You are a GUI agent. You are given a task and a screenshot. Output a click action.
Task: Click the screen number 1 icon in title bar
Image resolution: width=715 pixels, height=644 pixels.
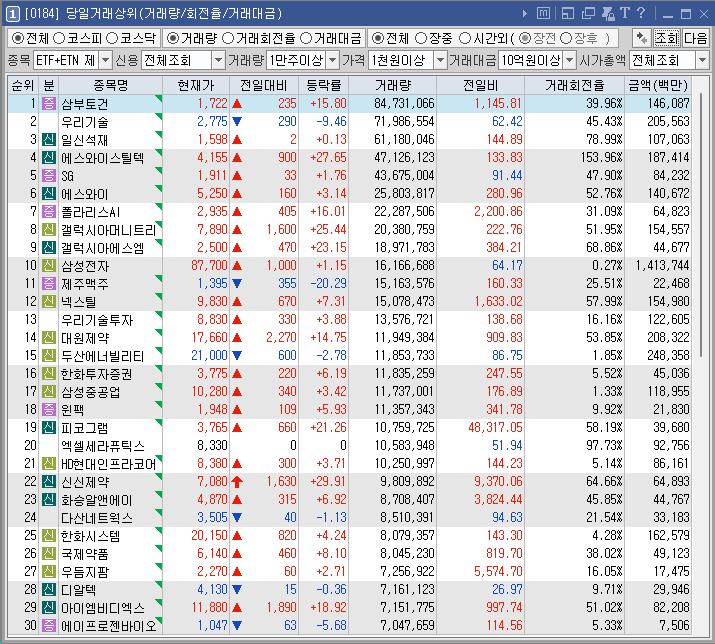pos(12,14)
